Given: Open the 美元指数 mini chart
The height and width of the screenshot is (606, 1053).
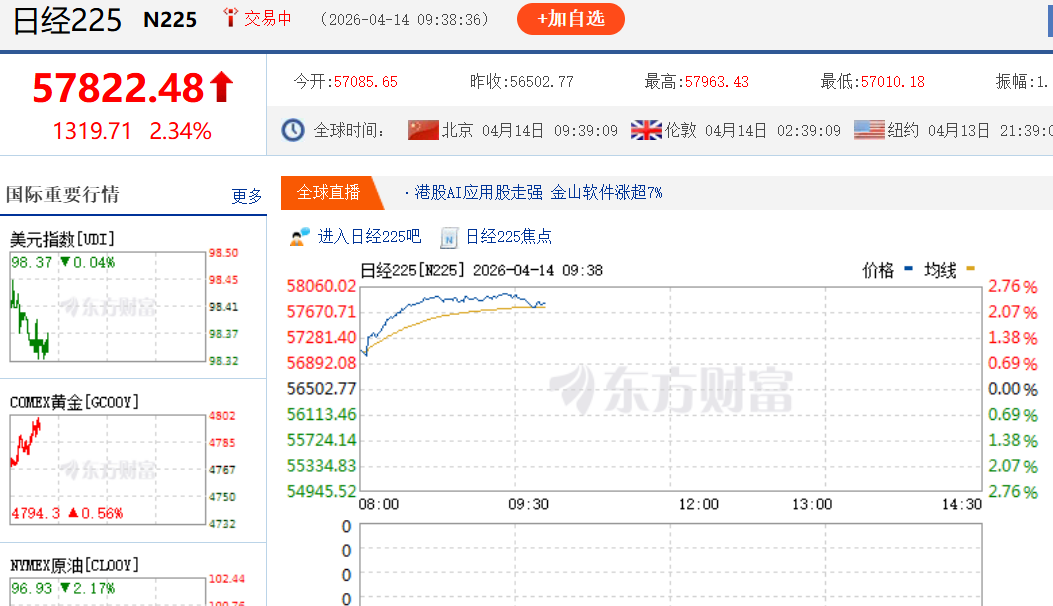Looking at the screenshot, I should tap(107, 307).
